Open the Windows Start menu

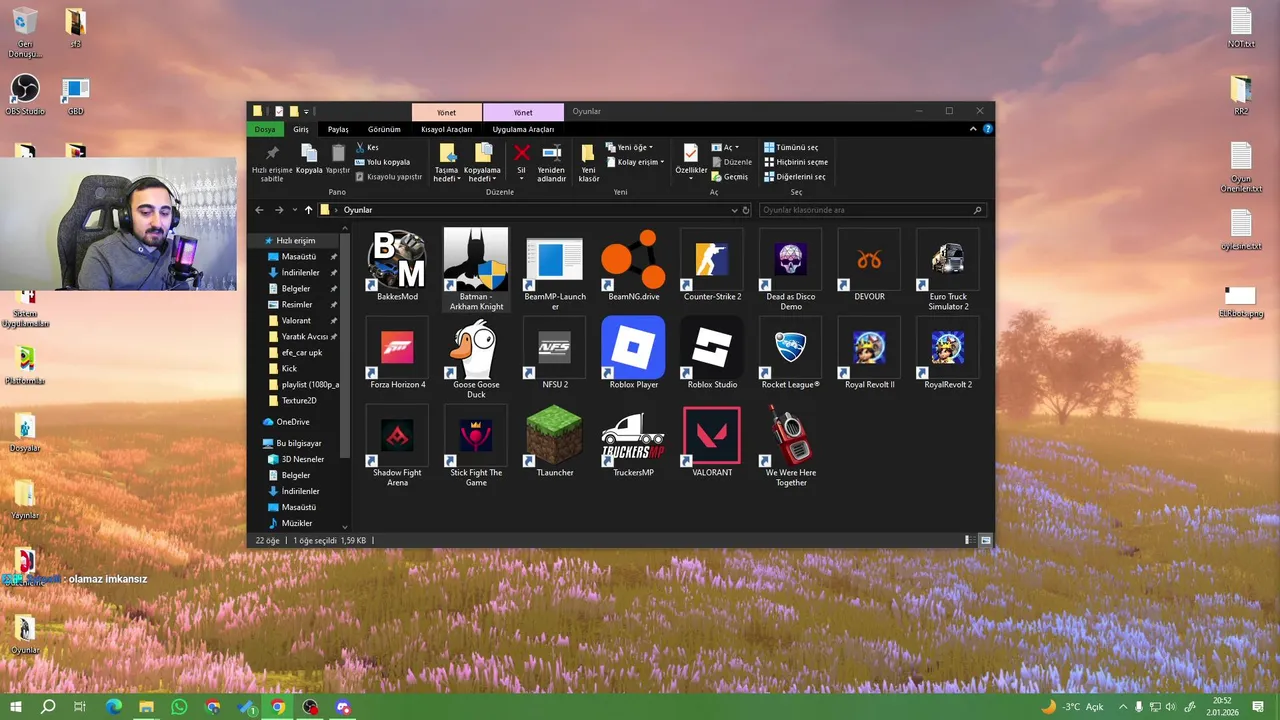pos(16,707)
